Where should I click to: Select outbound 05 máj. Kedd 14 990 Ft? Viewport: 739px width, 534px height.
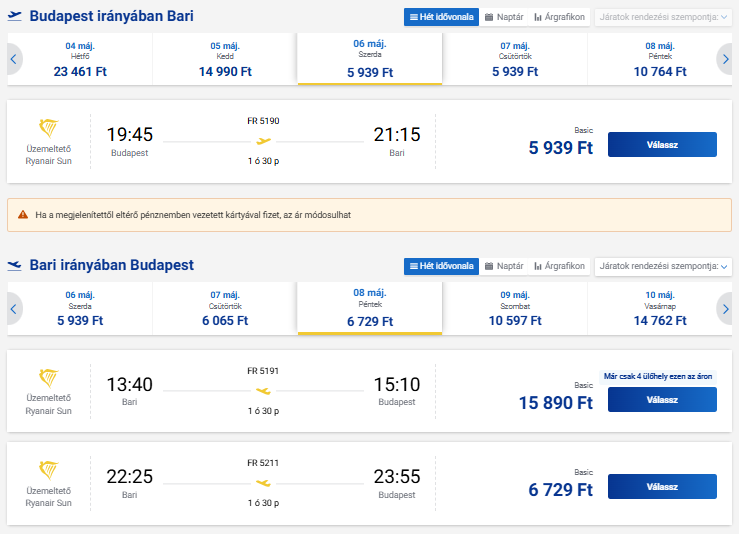pos(225,59)
